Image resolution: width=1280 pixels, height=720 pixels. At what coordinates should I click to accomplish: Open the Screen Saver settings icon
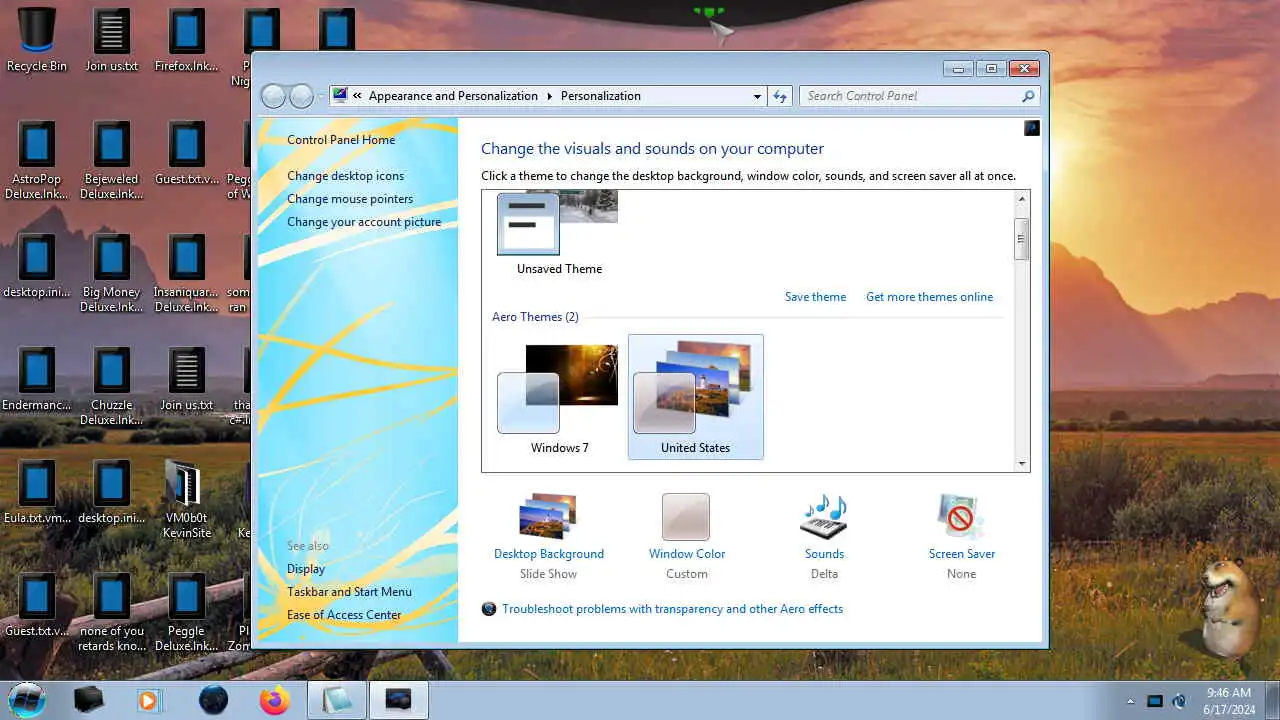(x=961, y=518)
